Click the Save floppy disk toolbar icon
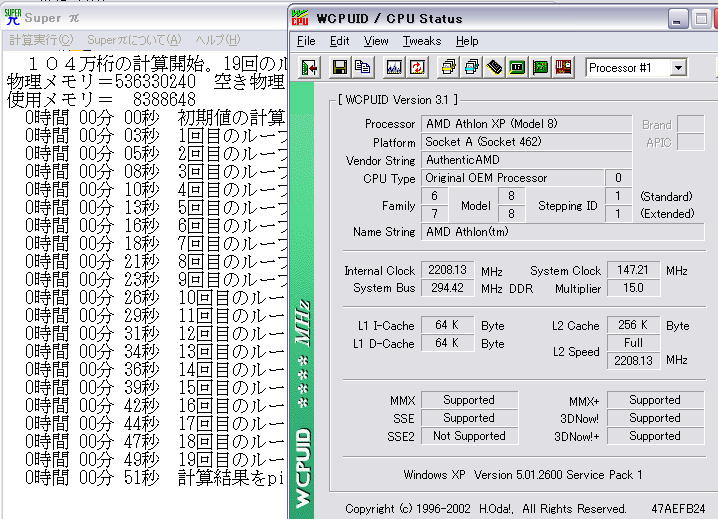The height and width of the screenshot is (519, 718). [339, 68]
